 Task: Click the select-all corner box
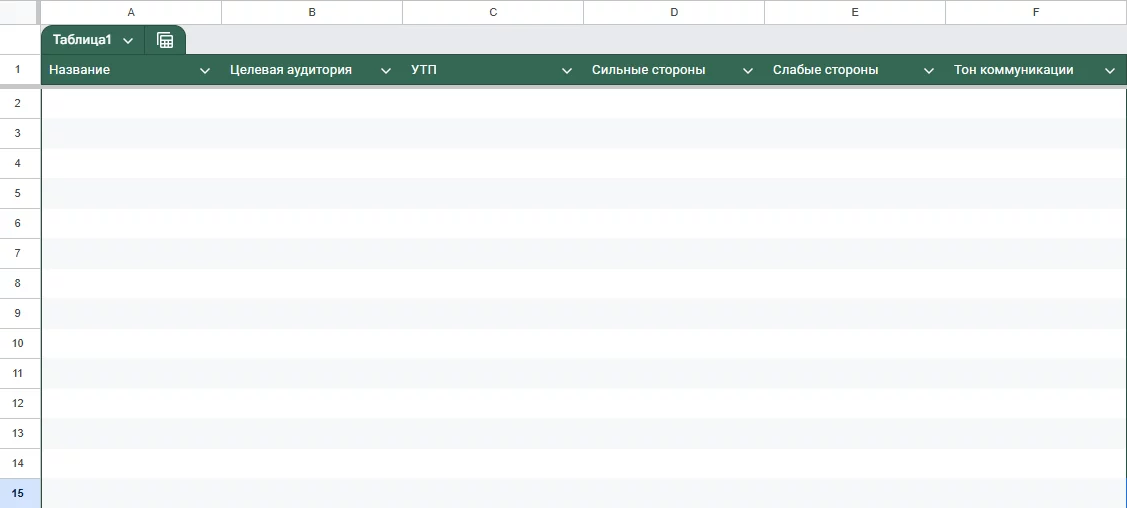point(18,12)
